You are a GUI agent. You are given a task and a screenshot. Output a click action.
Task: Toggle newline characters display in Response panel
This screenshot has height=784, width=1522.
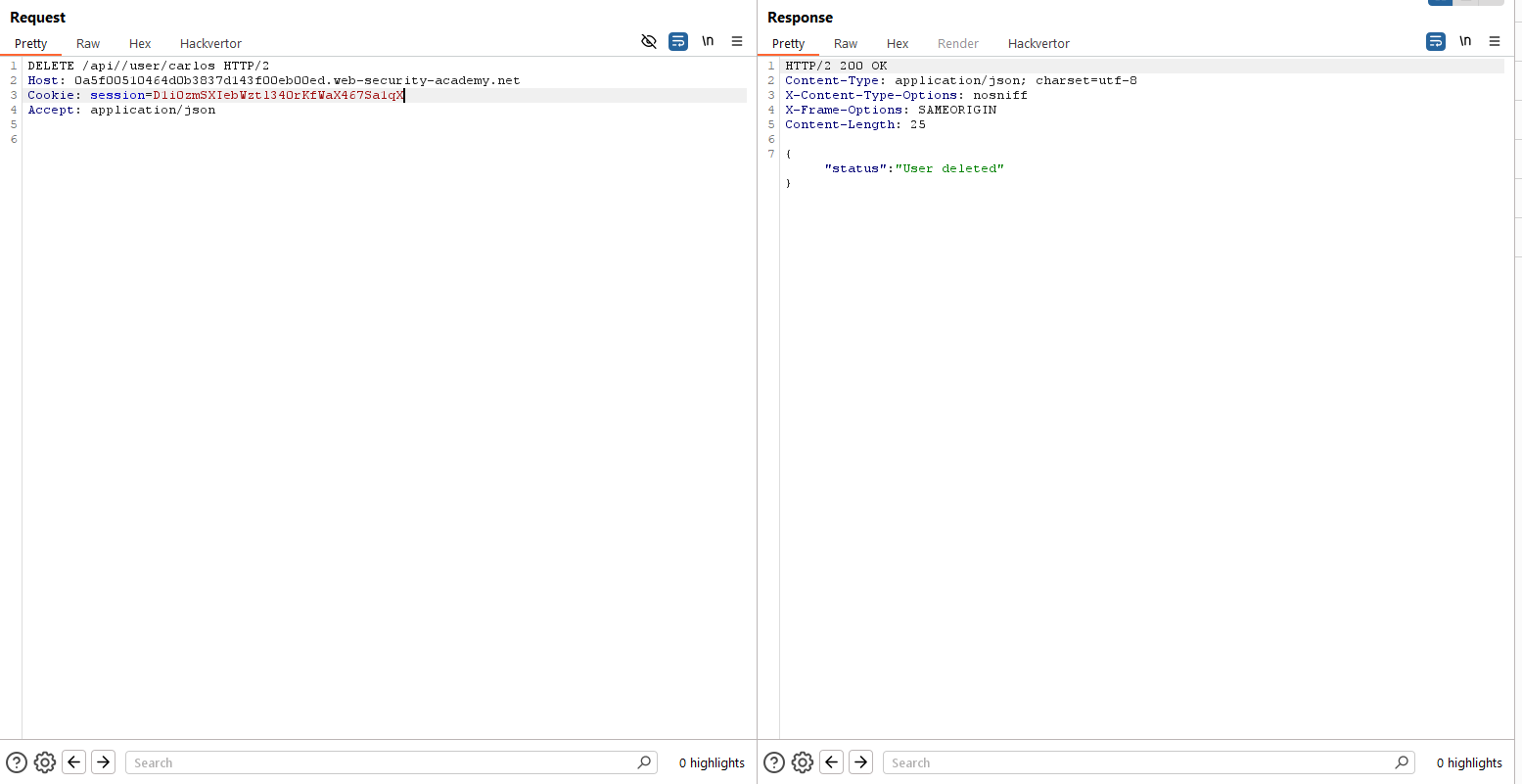(x=1465, y=41)
